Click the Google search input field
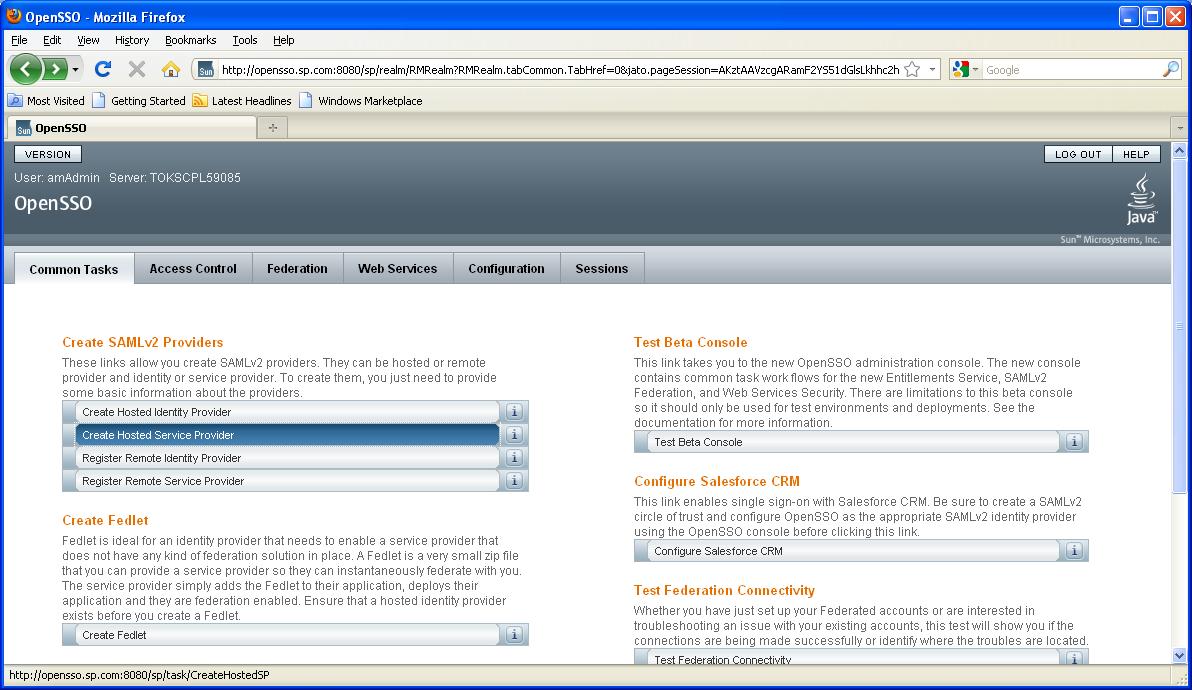The image size is (1192, 690). tap(1072, 70)
